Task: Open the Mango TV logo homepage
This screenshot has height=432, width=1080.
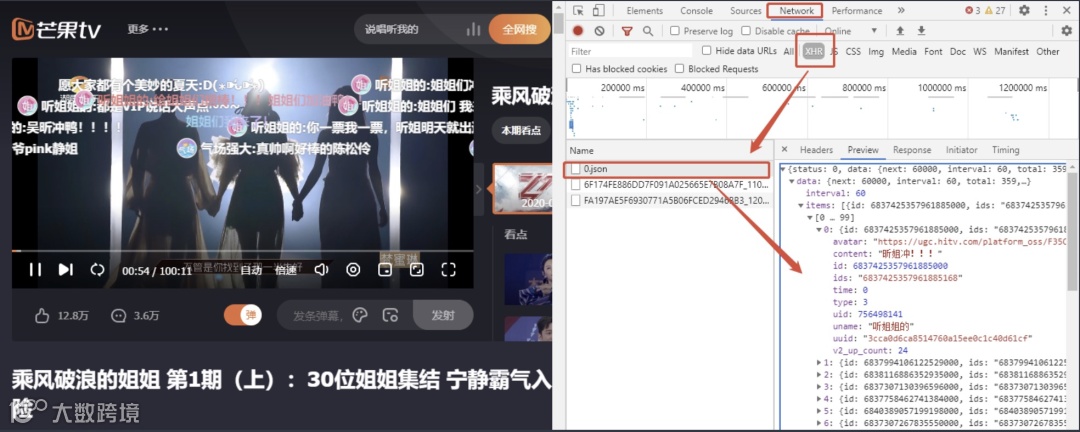Action: click(x=56, y=29)
